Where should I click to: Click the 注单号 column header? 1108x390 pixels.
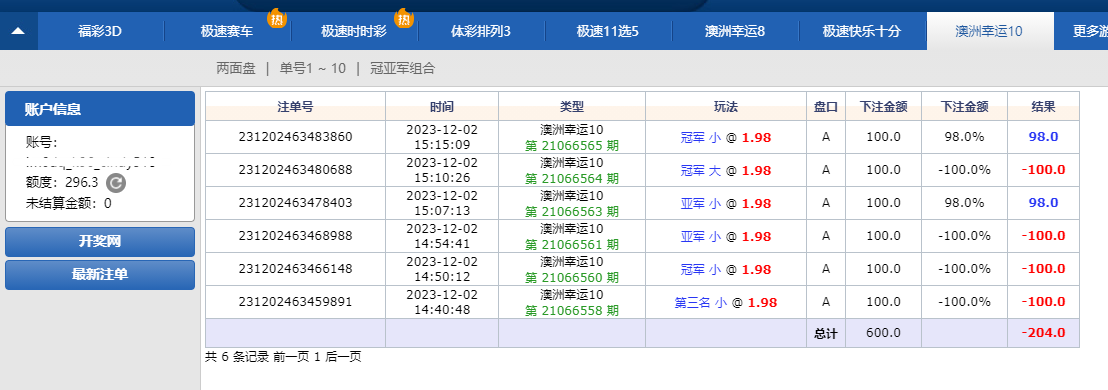[x=295, y=107]
